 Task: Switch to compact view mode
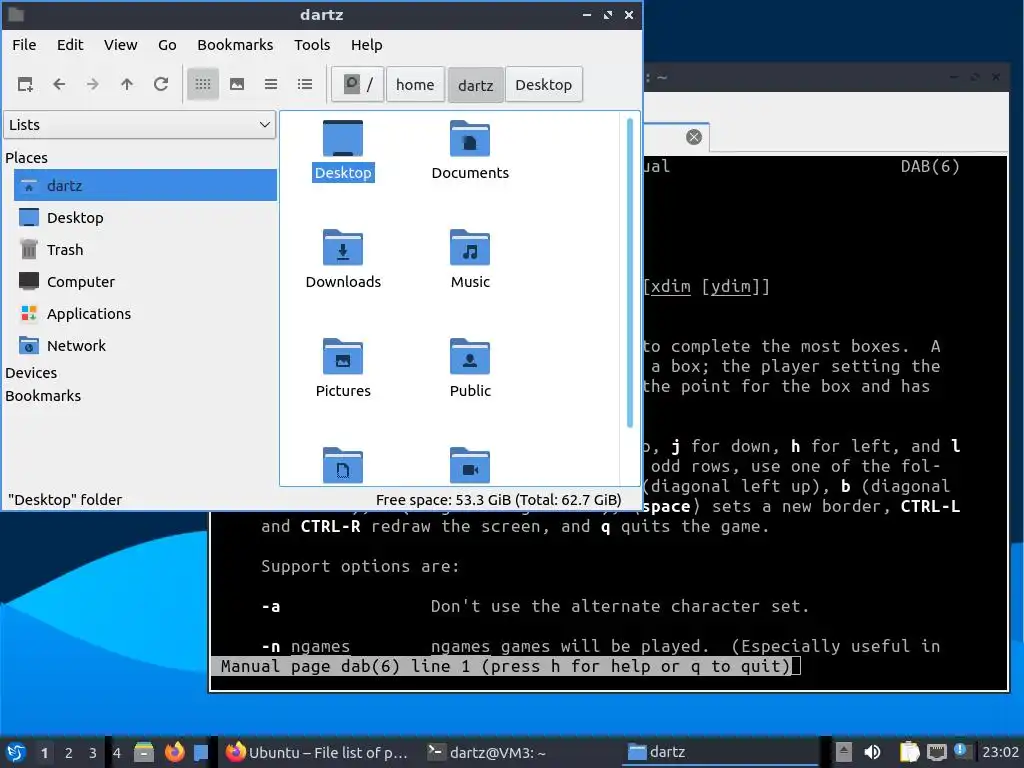(271, 84)
